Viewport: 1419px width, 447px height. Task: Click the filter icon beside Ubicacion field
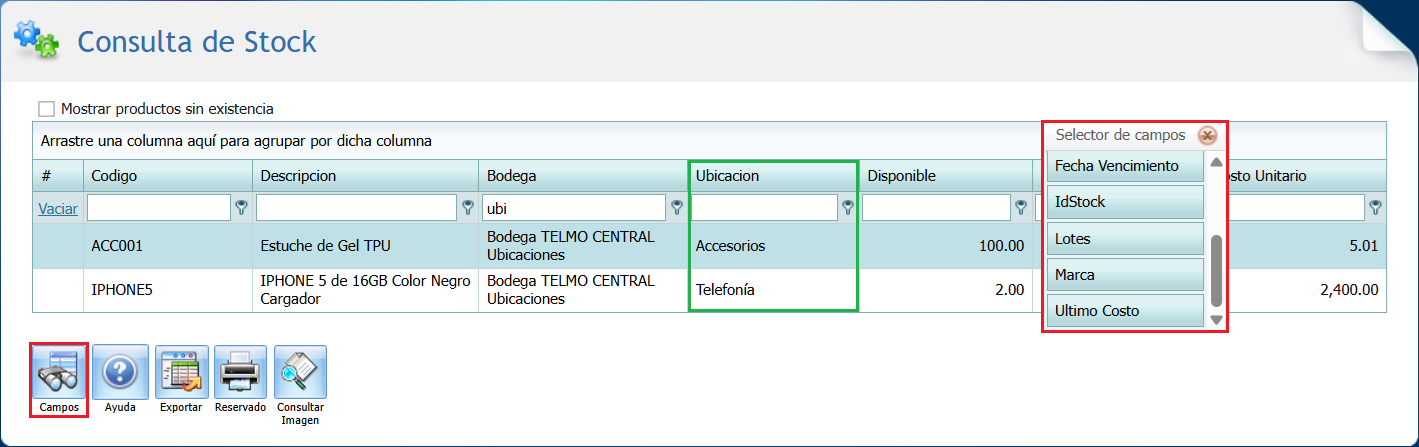point(848,207)
